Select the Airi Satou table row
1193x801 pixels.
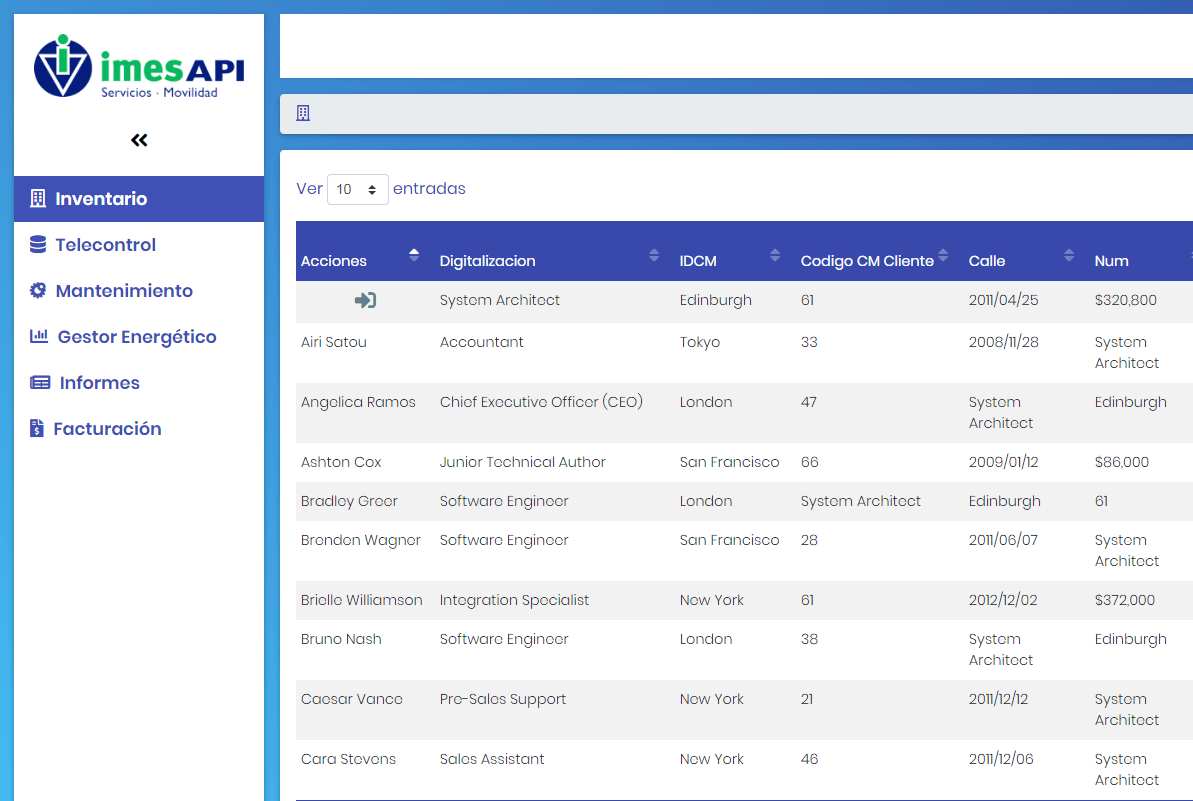[334, 342]
